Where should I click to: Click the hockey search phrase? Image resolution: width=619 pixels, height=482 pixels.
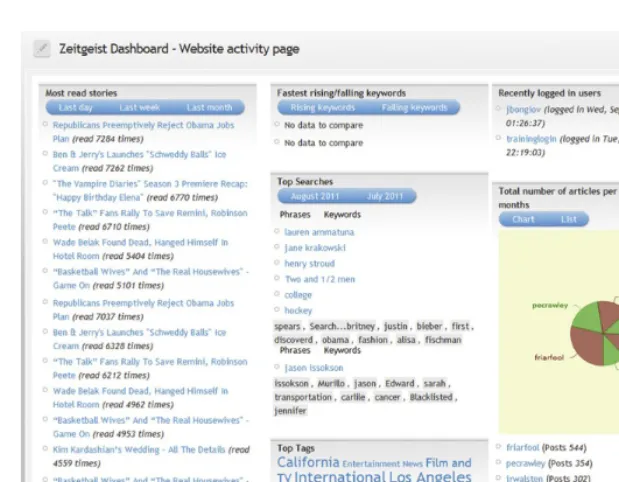point(298,311)
